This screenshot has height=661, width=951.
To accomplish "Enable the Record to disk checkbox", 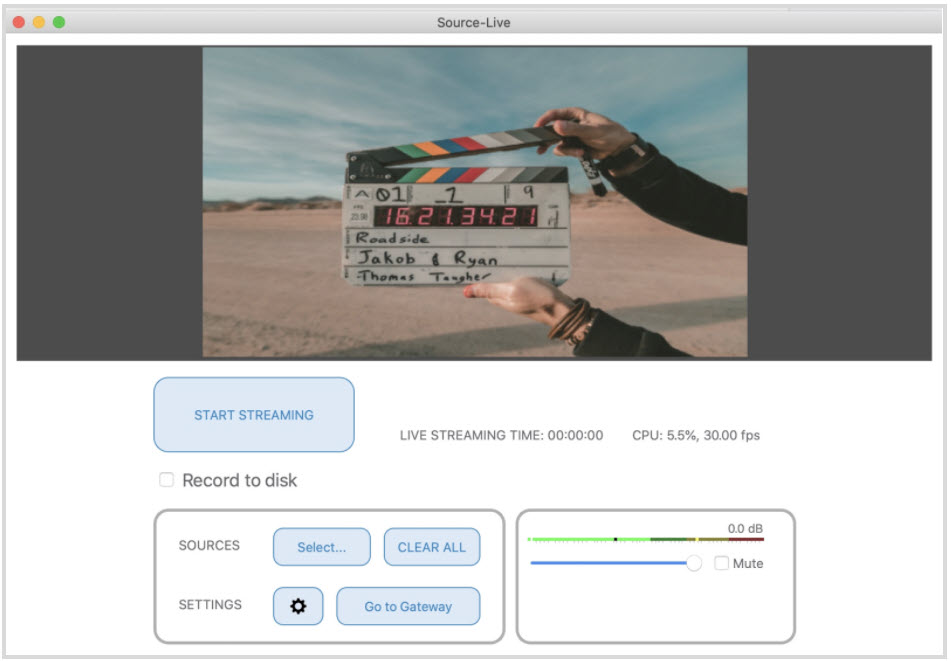I will point(167,481).
